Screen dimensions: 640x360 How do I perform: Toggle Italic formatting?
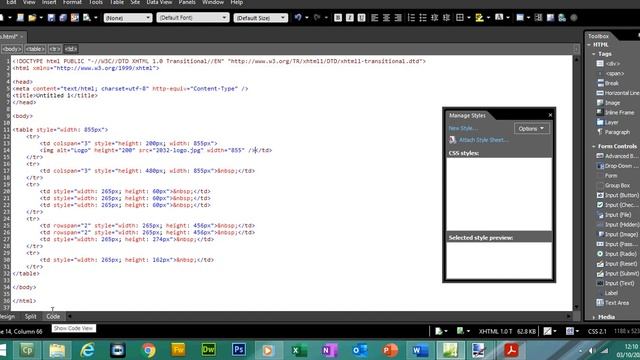[350, 18]
